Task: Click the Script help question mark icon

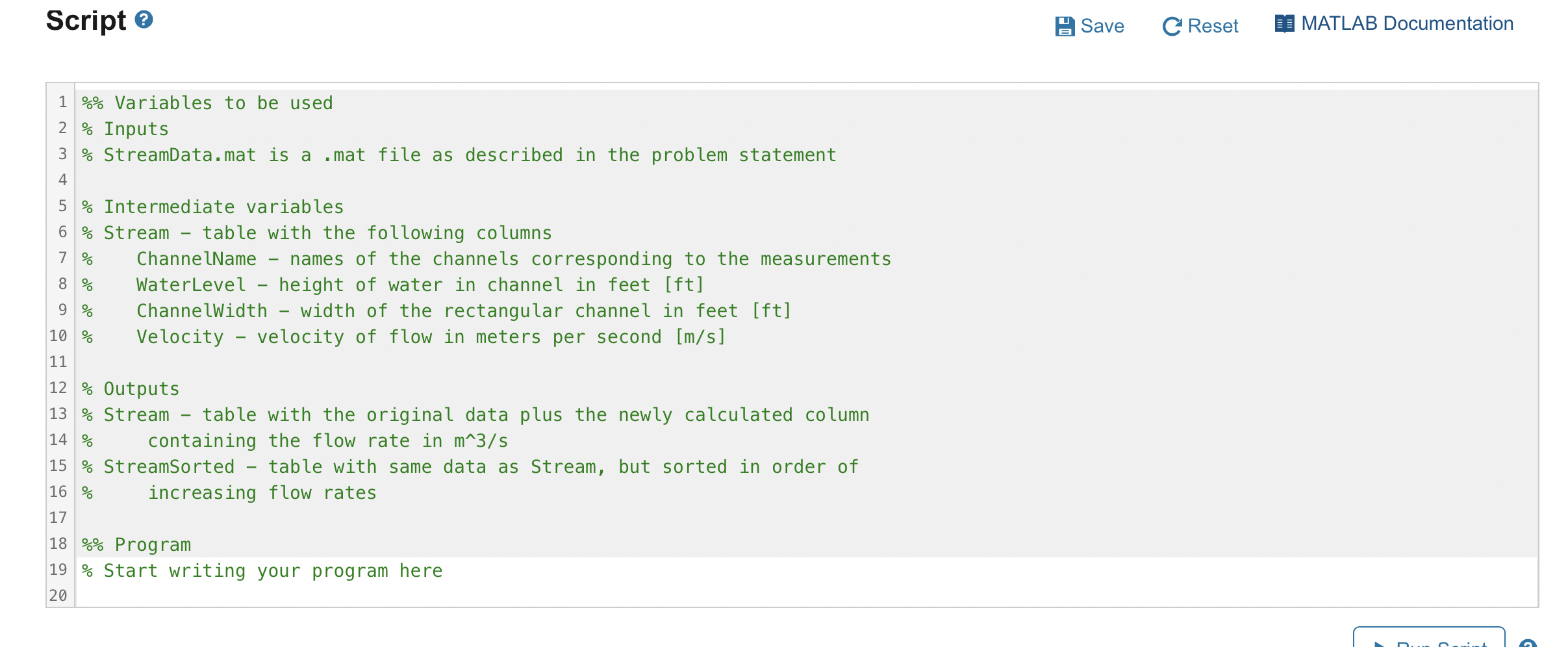Action: (x=144, y=19)
